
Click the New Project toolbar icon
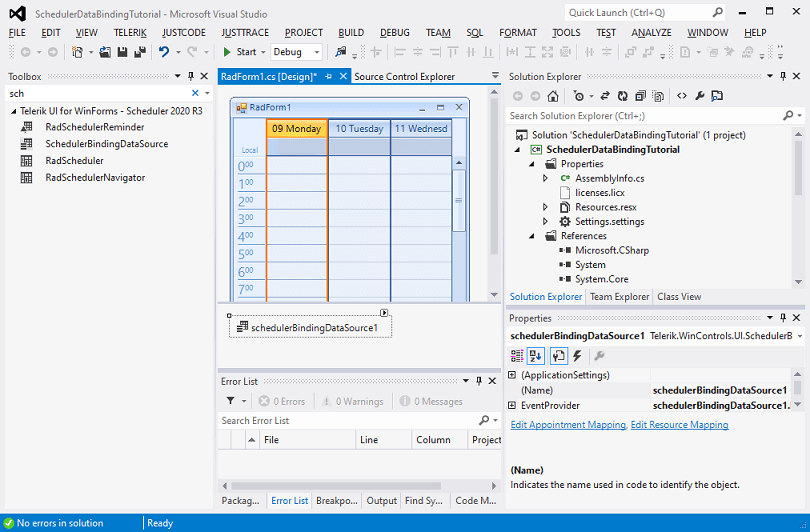(77, 52)
